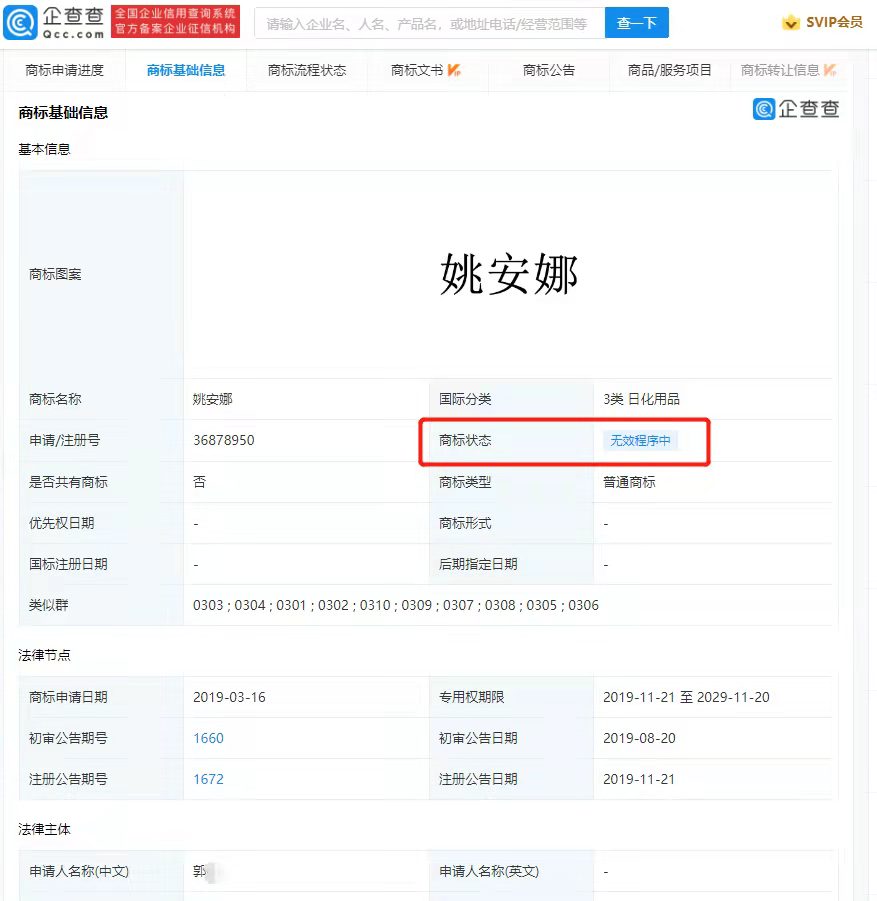Click the Qcc.com logo icon
Screen dimensions: 877x901
click(21, 22)
